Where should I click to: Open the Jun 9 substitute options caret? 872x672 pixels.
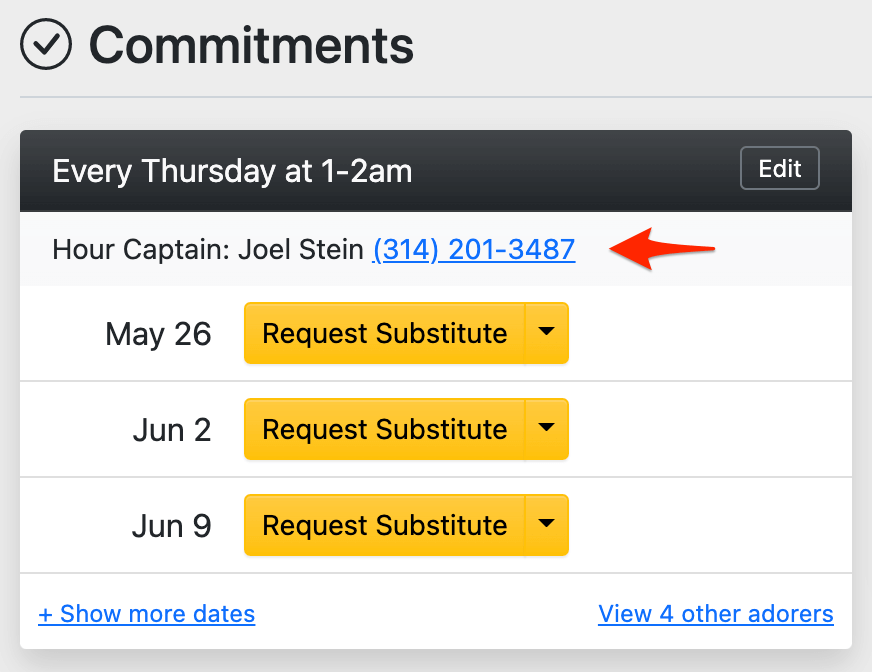[x=546, y=525]
